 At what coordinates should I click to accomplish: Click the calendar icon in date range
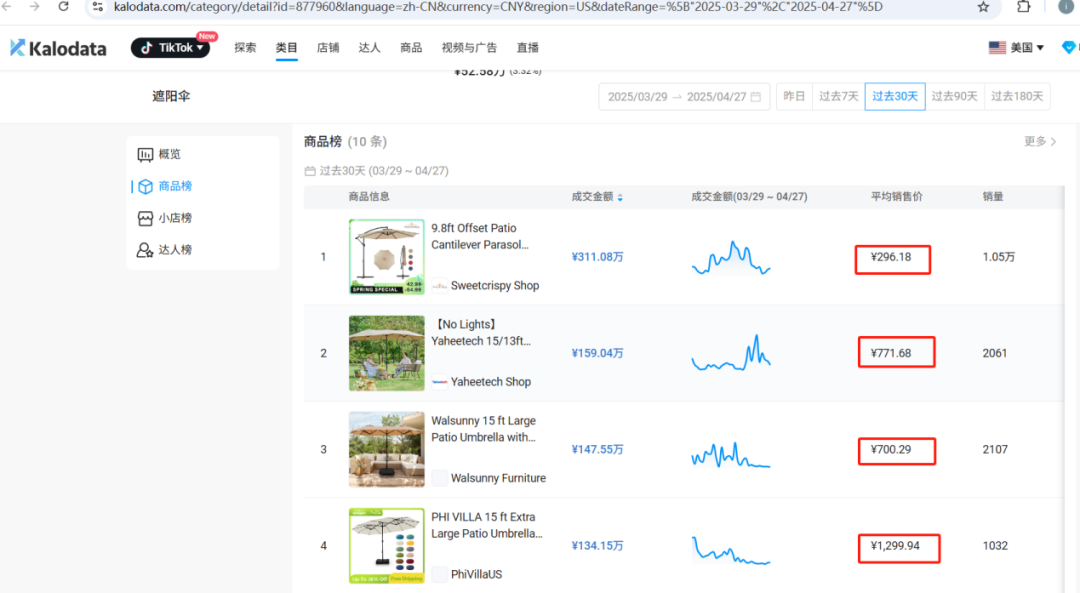[x=756, y=96]
